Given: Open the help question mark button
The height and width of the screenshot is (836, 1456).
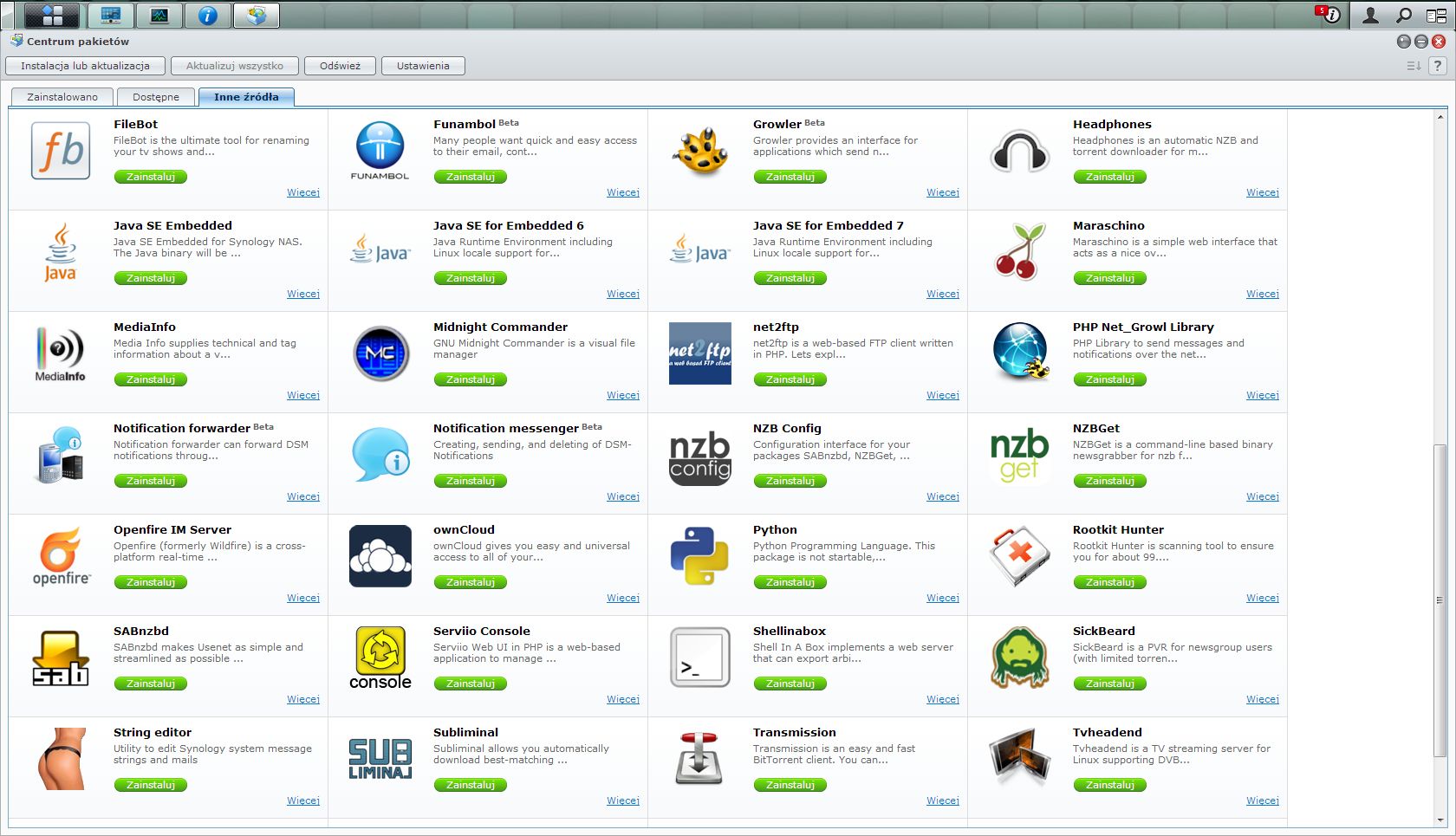Looking at the screenshot, I should (1438, 66).
